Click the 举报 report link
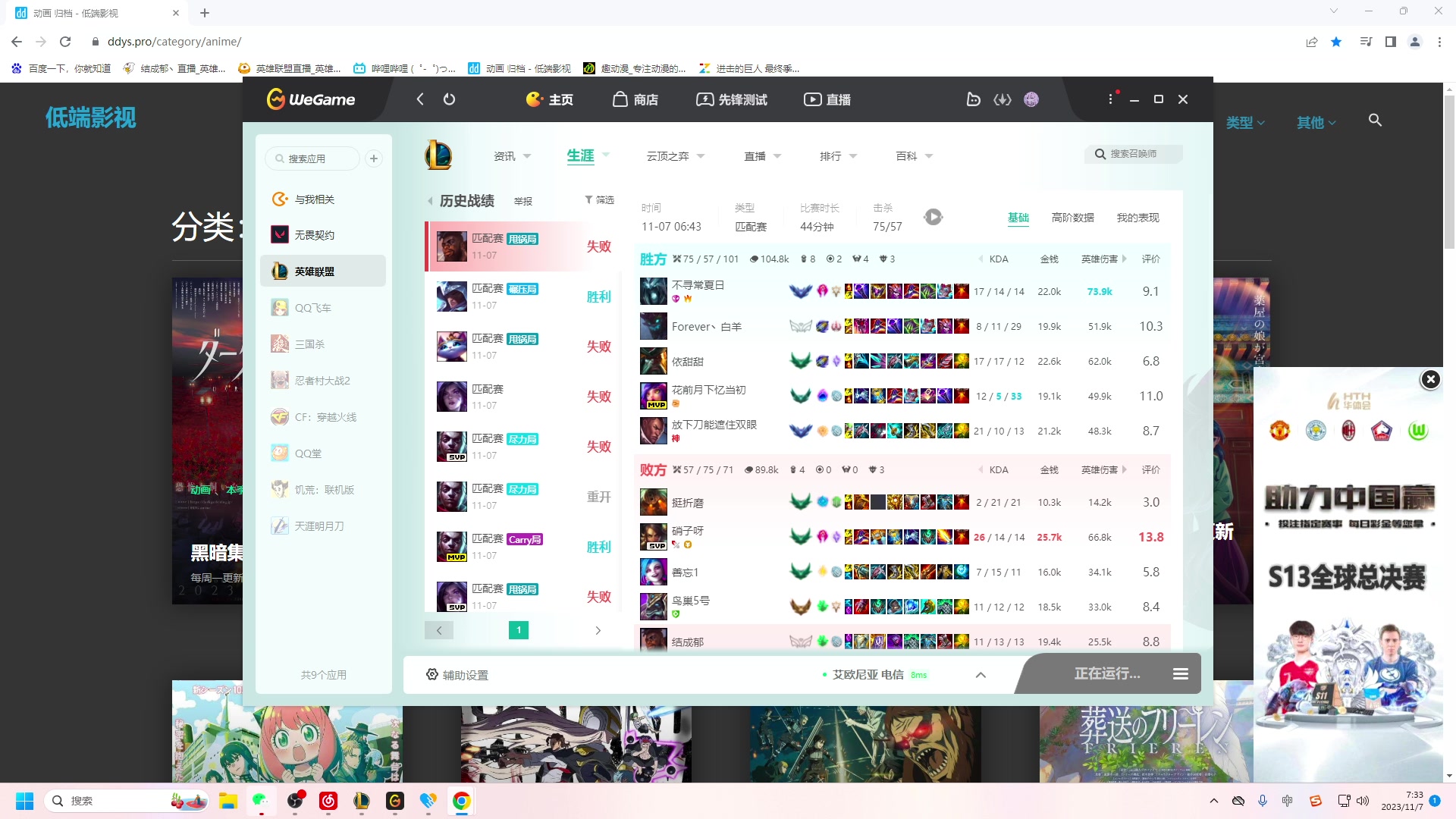 click(523, 202)
